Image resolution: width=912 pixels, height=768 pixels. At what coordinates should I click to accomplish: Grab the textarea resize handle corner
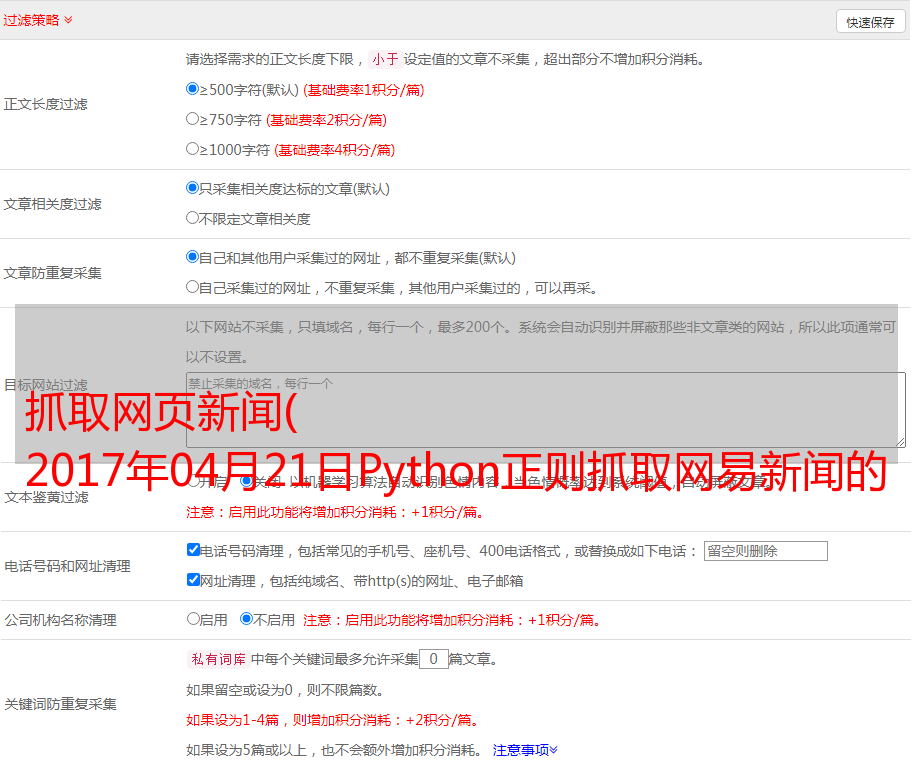[x=900, y=442]
